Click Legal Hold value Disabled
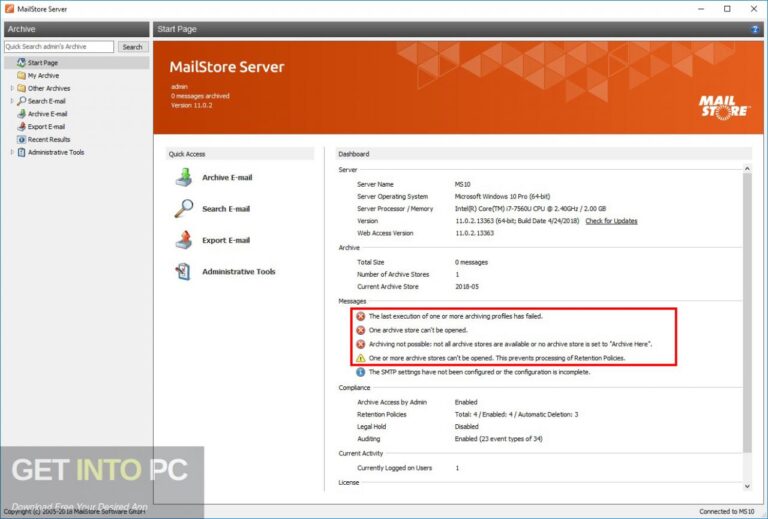The image size is (768, 519). coord(466,426)
